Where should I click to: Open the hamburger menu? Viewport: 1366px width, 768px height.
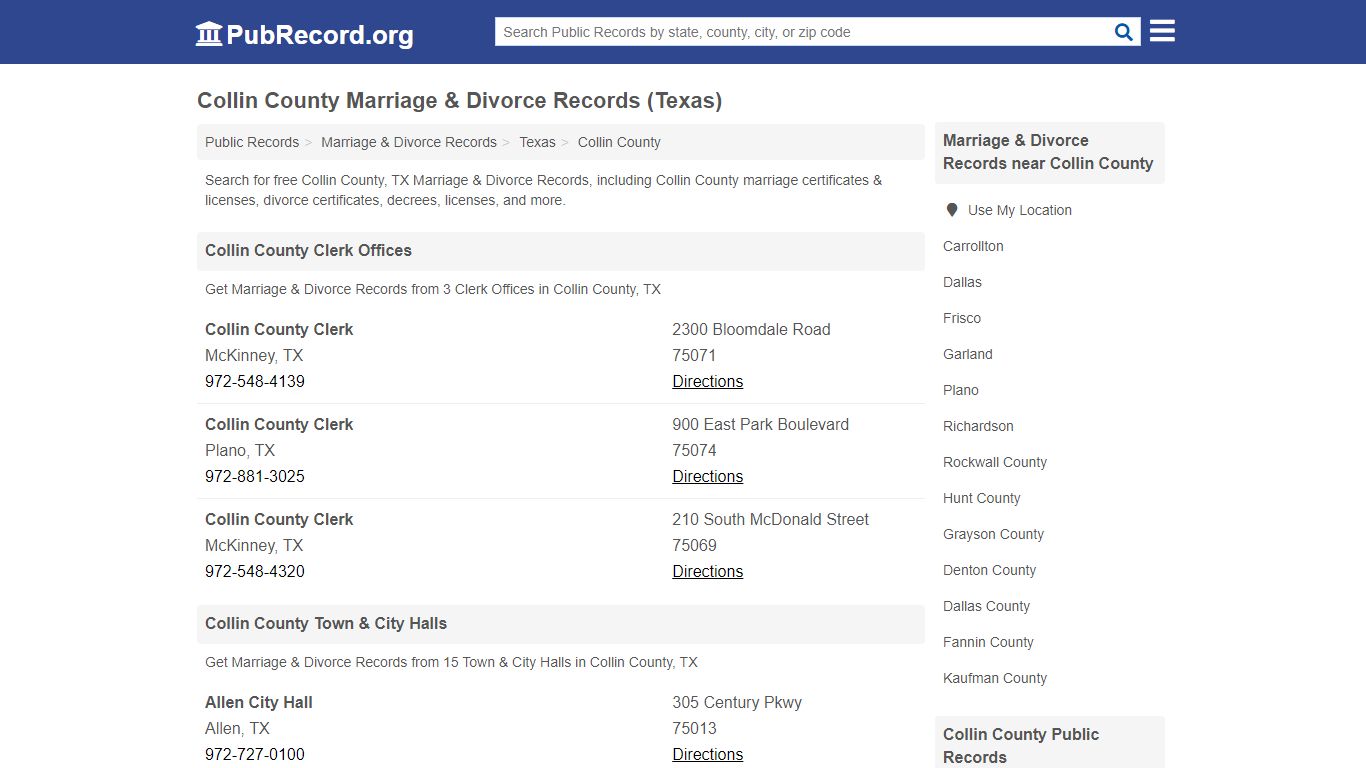(1162, 31)
